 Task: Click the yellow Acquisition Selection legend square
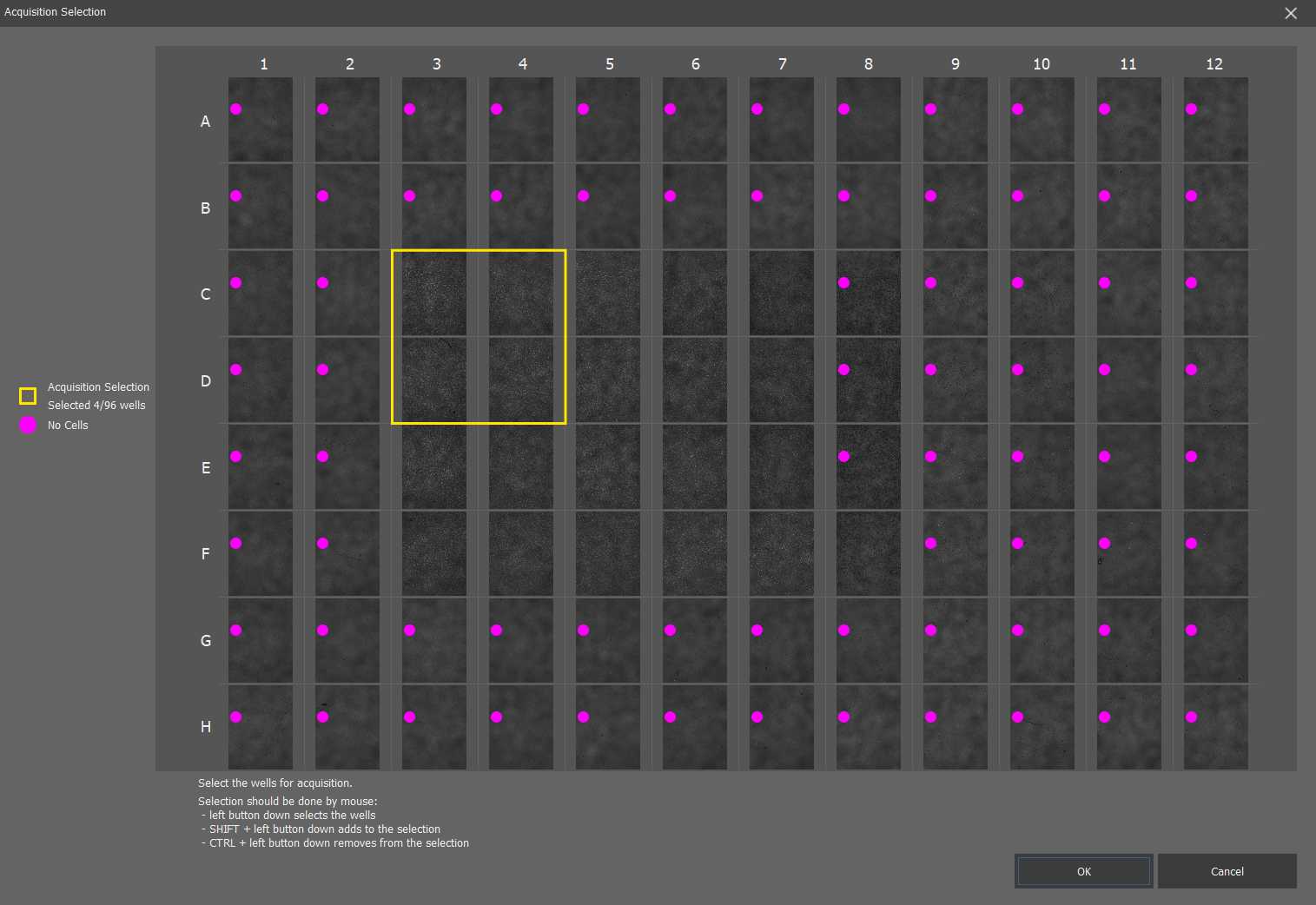pos(27,395)
